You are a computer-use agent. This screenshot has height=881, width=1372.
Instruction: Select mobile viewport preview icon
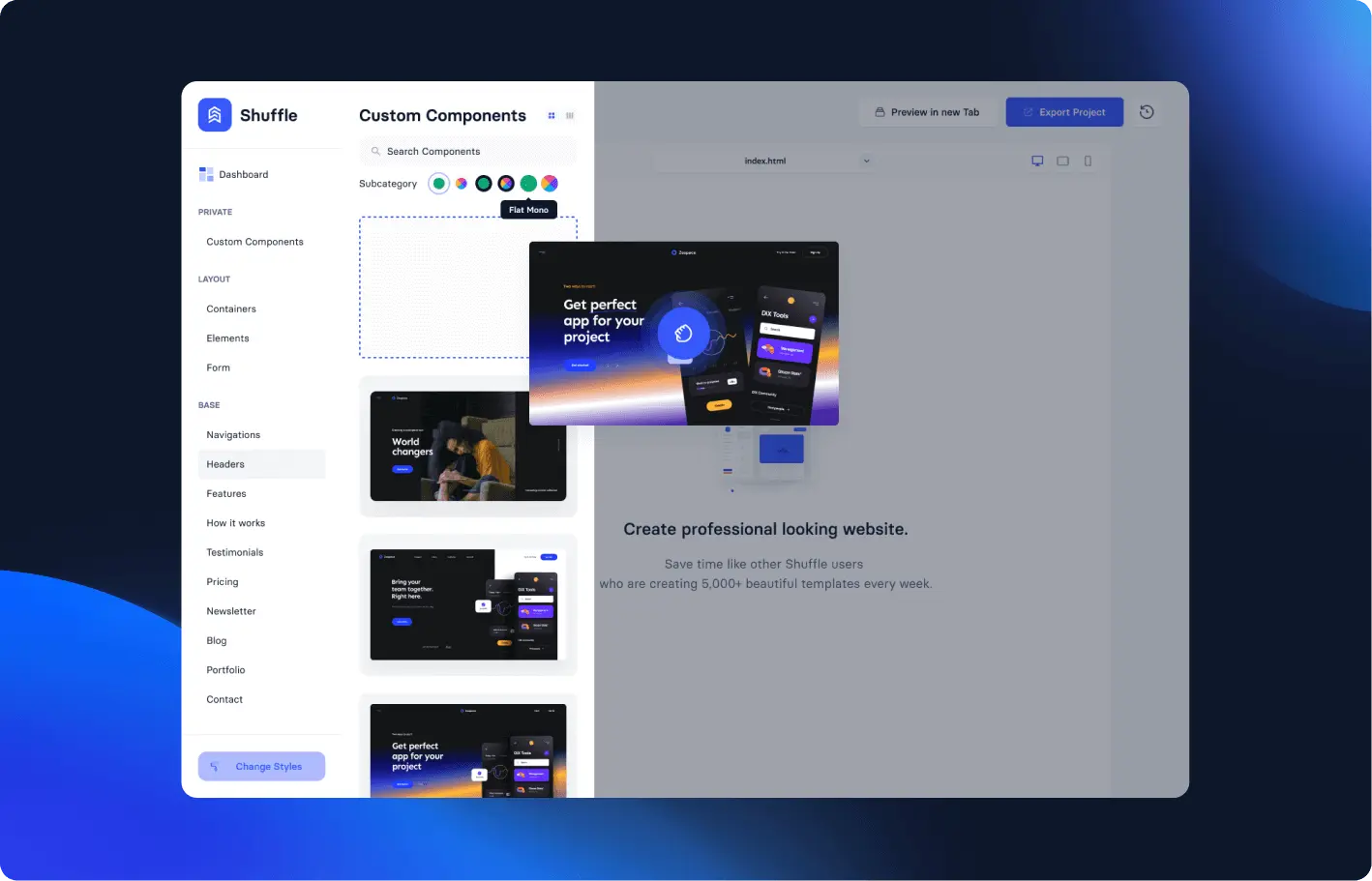pyautogui.click(x=1088, y=162)
